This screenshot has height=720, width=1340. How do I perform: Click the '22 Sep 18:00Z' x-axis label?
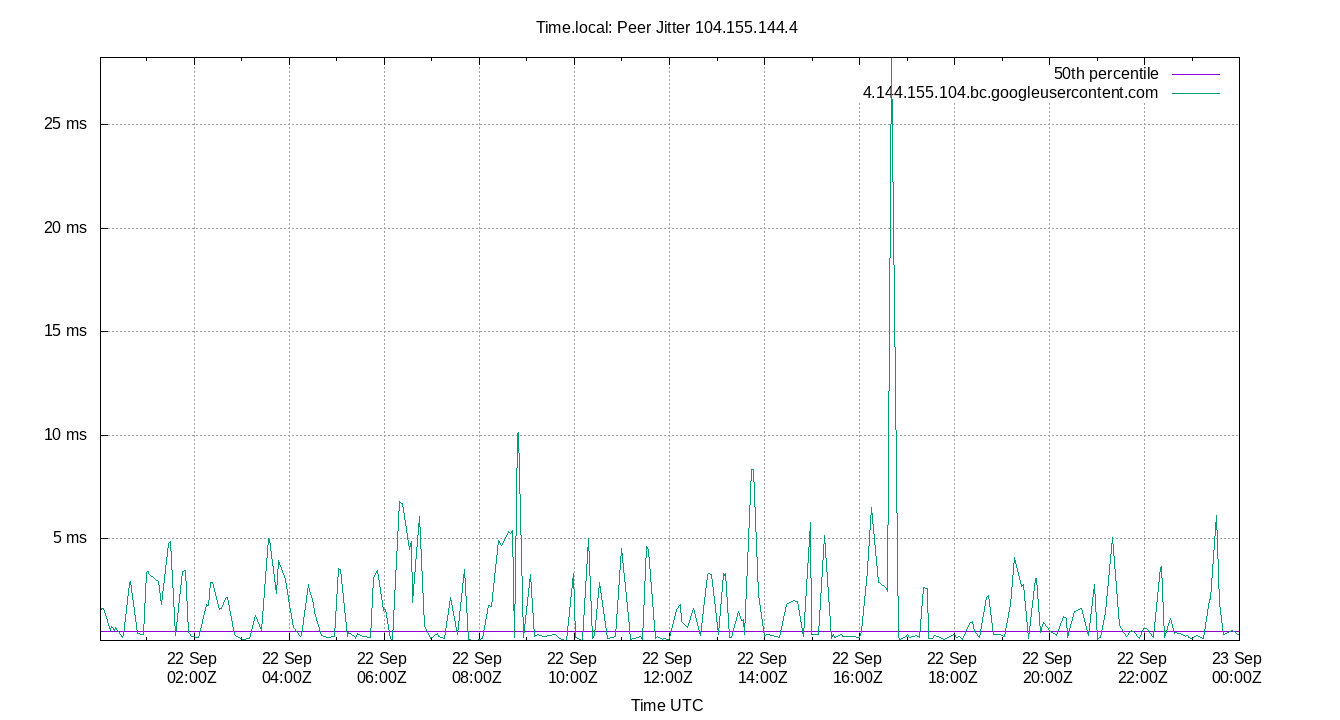tap(951, 668)
